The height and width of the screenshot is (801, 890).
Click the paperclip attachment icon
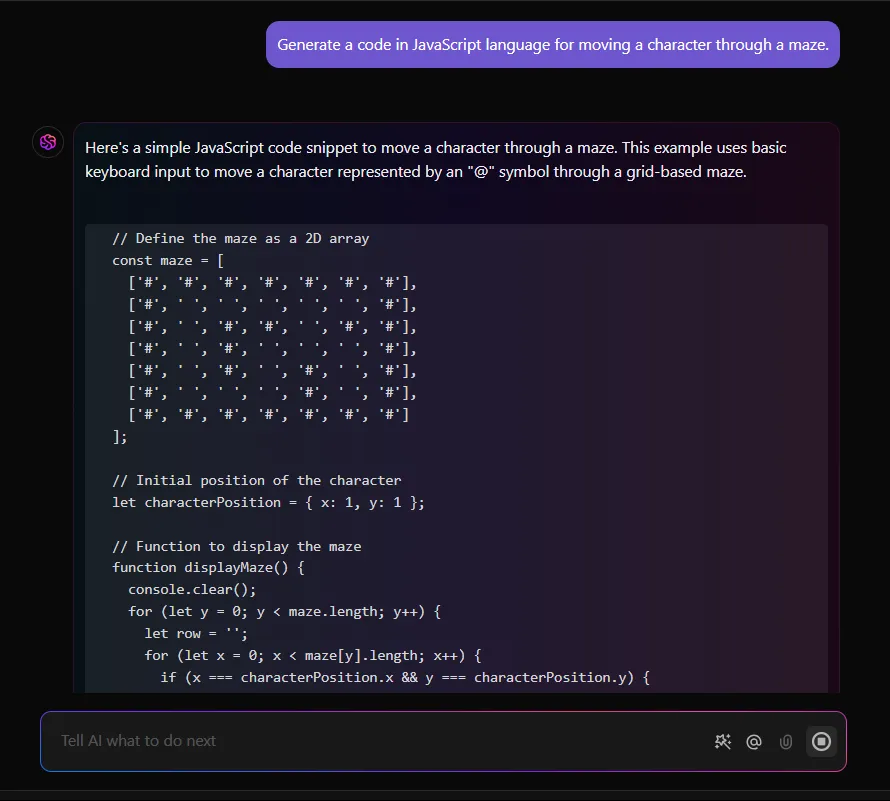pyautogui.click(x=786, y=741)
